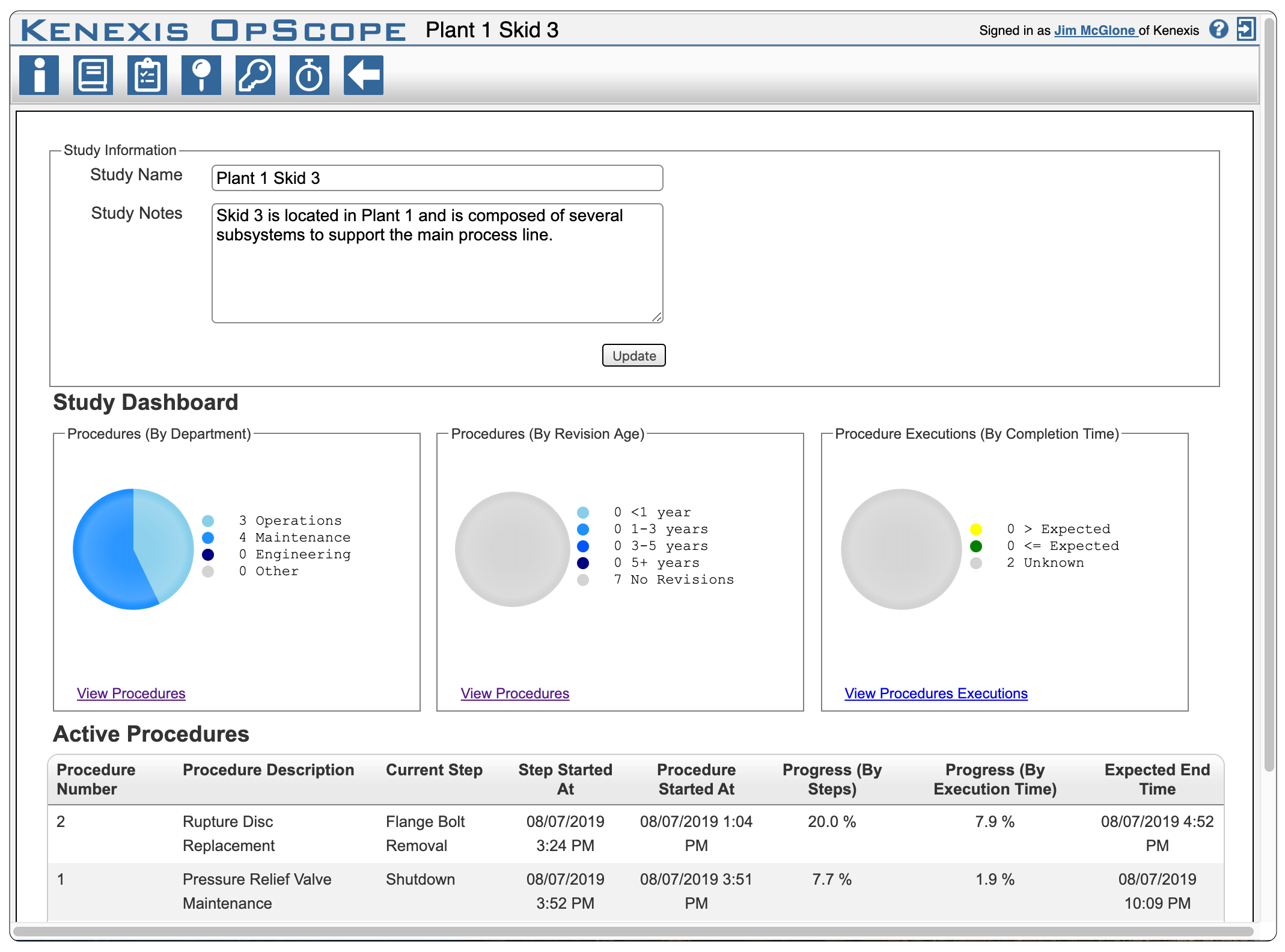1285x952 pixels.
Task: Click the Current Step column header
Action: pos(434,770)
